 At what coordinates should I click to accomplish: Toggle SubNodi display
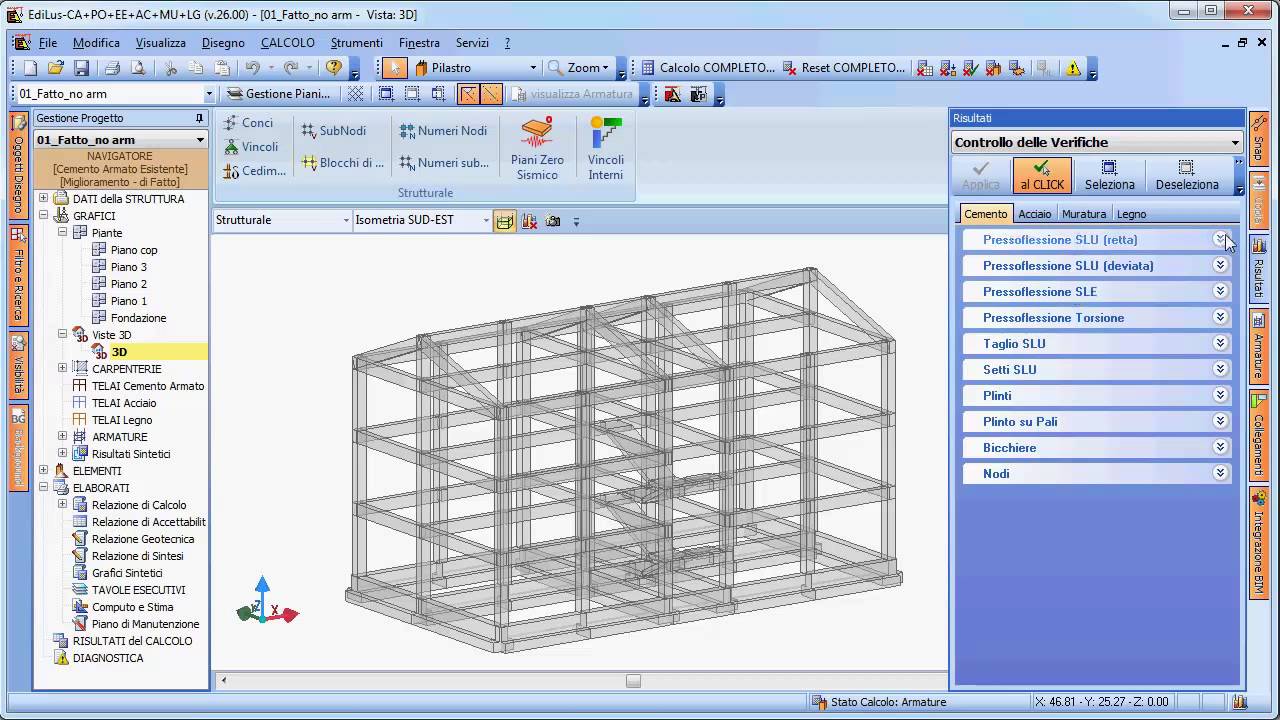tap(334, 131)
